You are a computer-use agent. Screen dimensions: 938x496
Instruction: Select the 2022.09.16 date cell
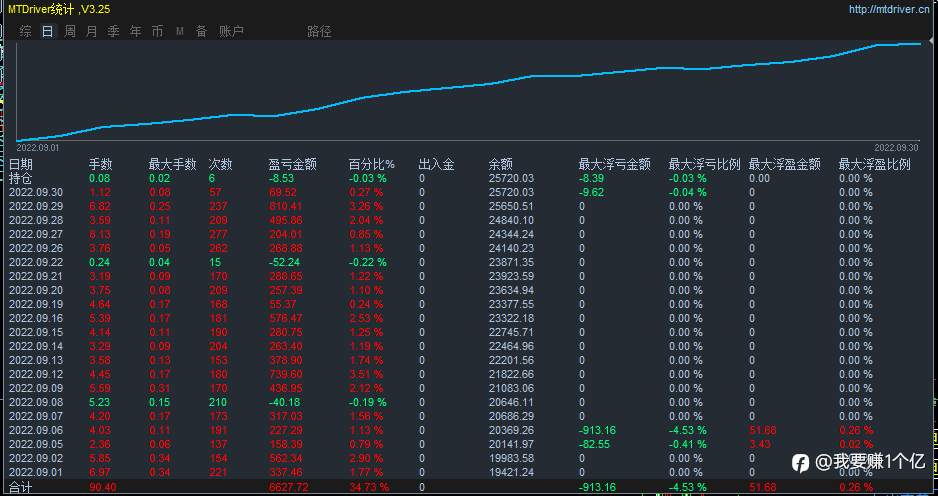coord(36,318)
